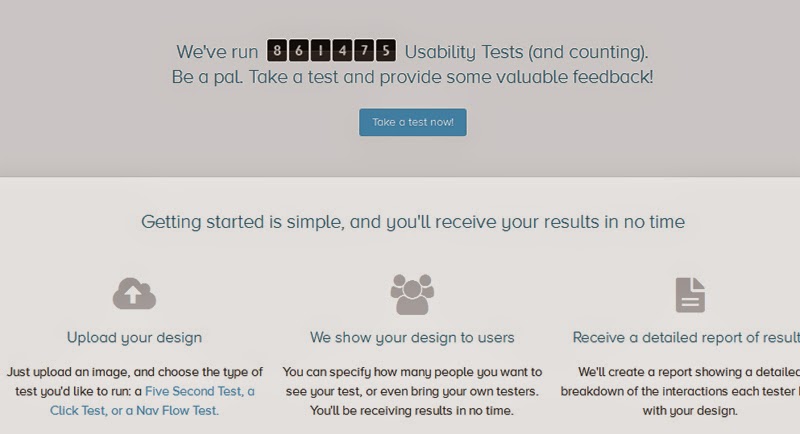Click the document report icon
800x434 pixels.
pos(690,295)
